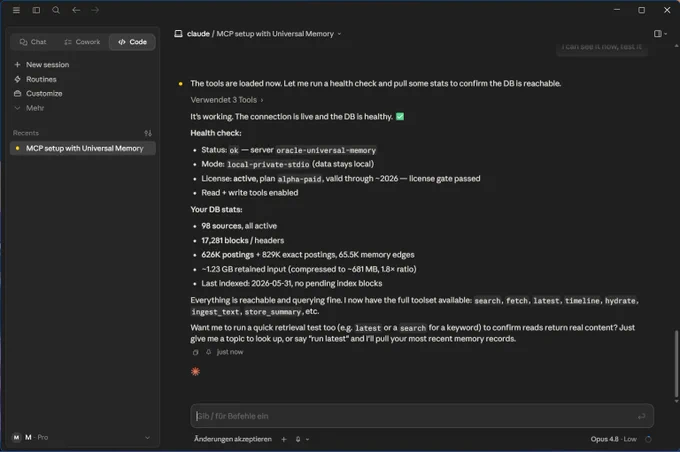Copy the response with the copy icon
The image size is (680, 452).
(196, 352)
